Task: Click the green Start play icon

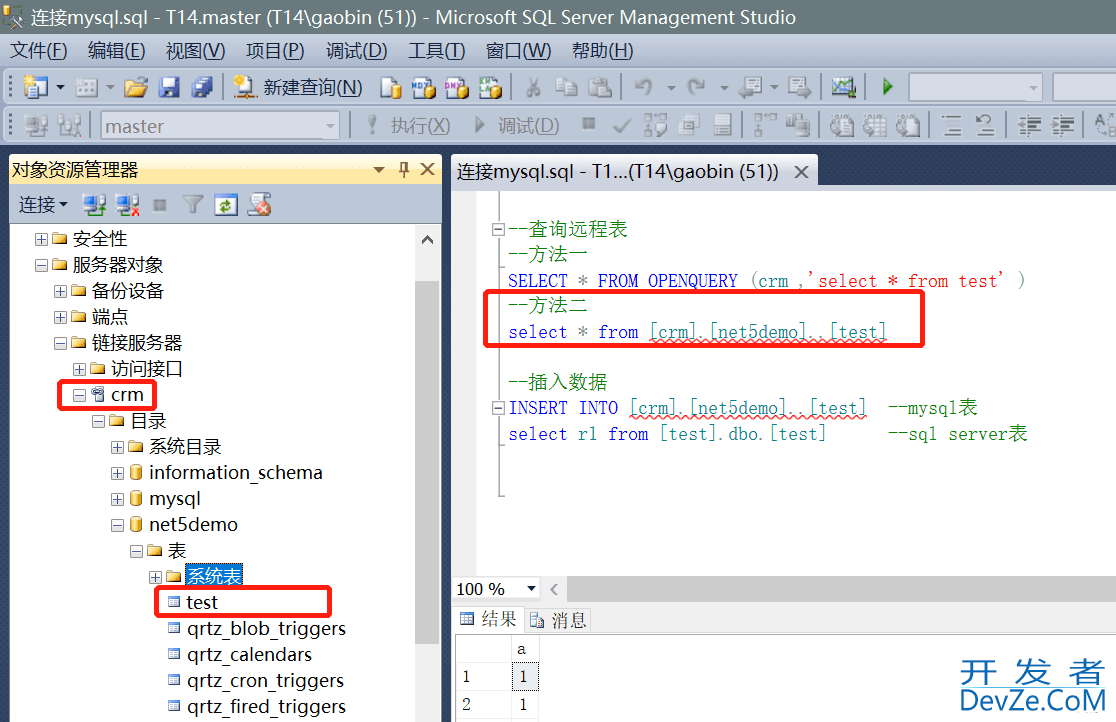Action: pyautogui.click(x=887, y=87)
